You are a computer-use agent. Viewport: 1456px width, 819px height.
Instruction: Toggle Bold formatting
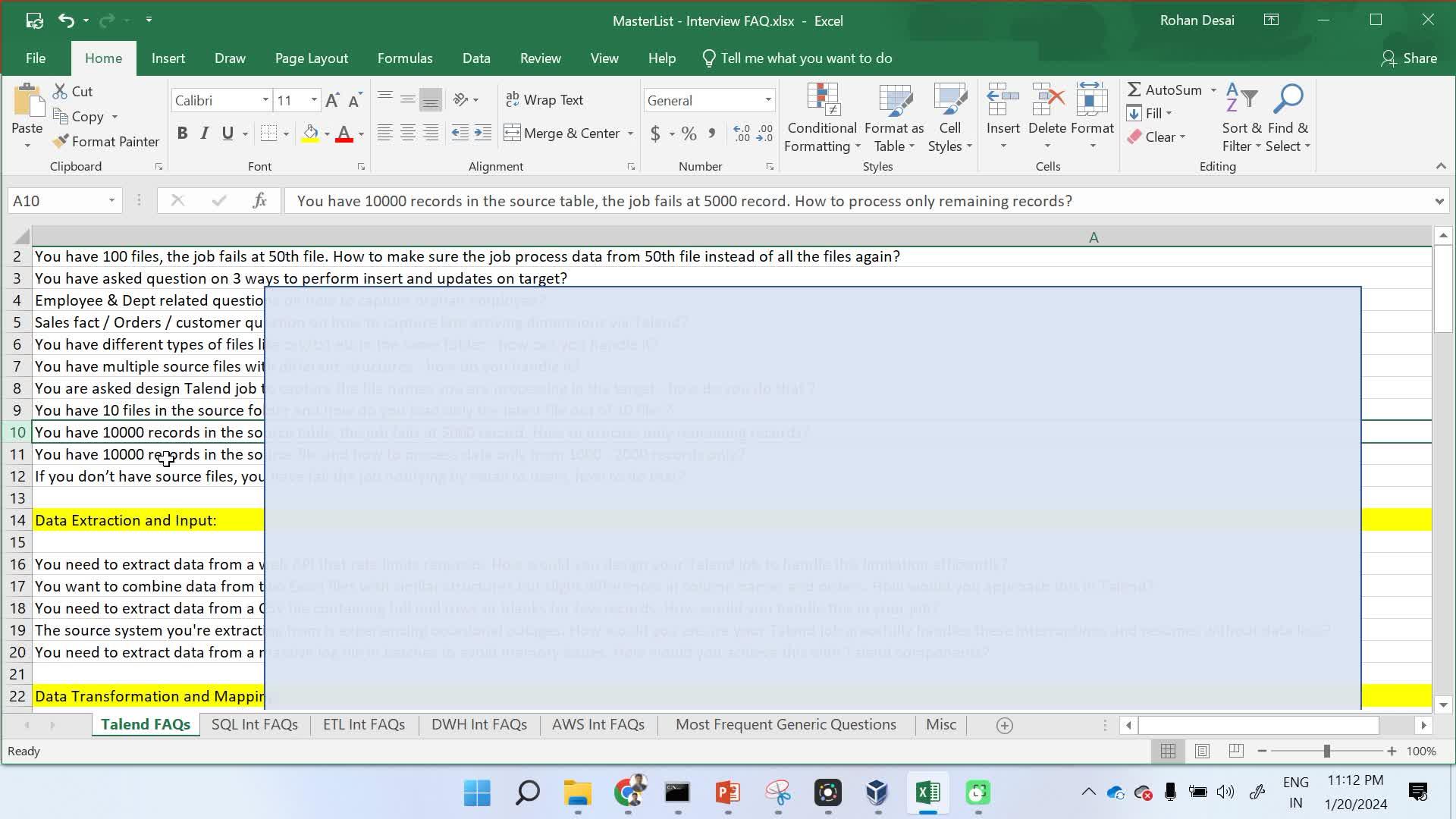point(182,133)
